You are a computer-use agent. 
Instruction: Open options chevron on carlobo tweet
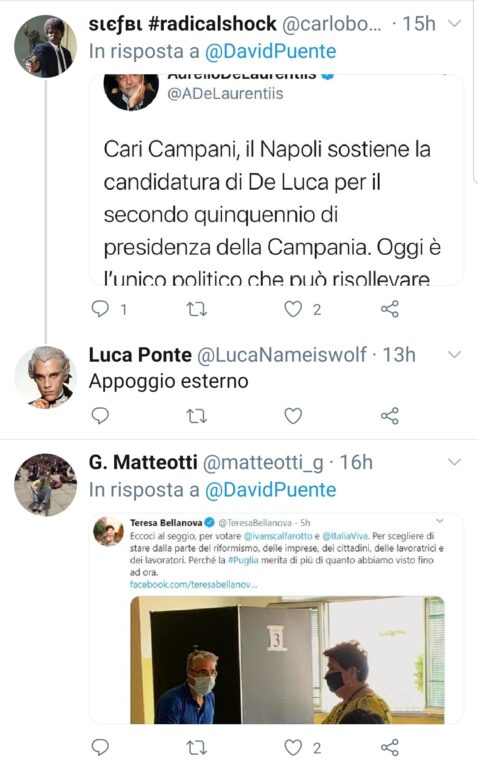(455, 24)
